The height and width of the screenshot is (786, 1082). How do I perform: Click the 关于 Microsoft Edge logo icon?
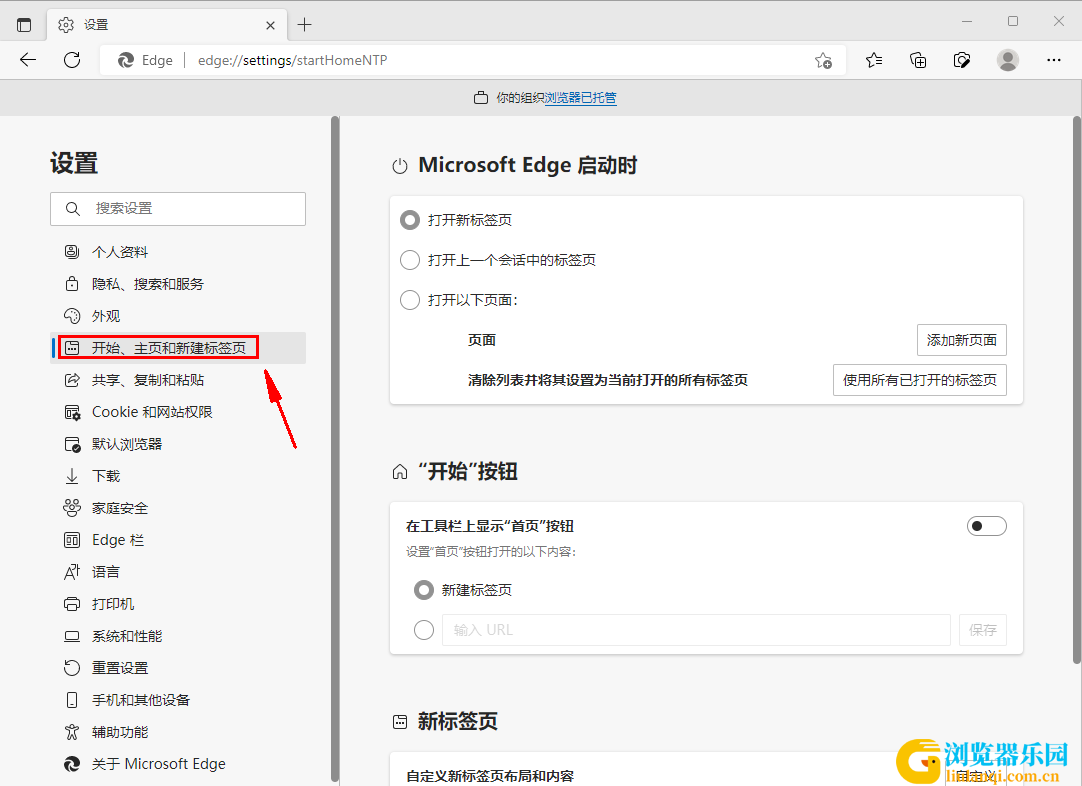click(x=72, y=764)
